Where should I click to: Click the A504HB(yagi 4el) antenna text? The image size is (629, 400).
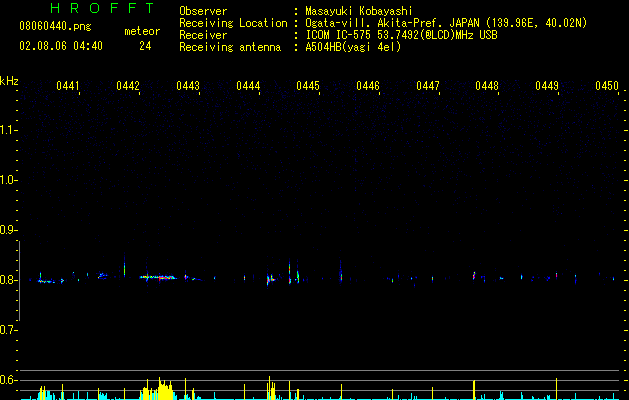pos(353,47)
